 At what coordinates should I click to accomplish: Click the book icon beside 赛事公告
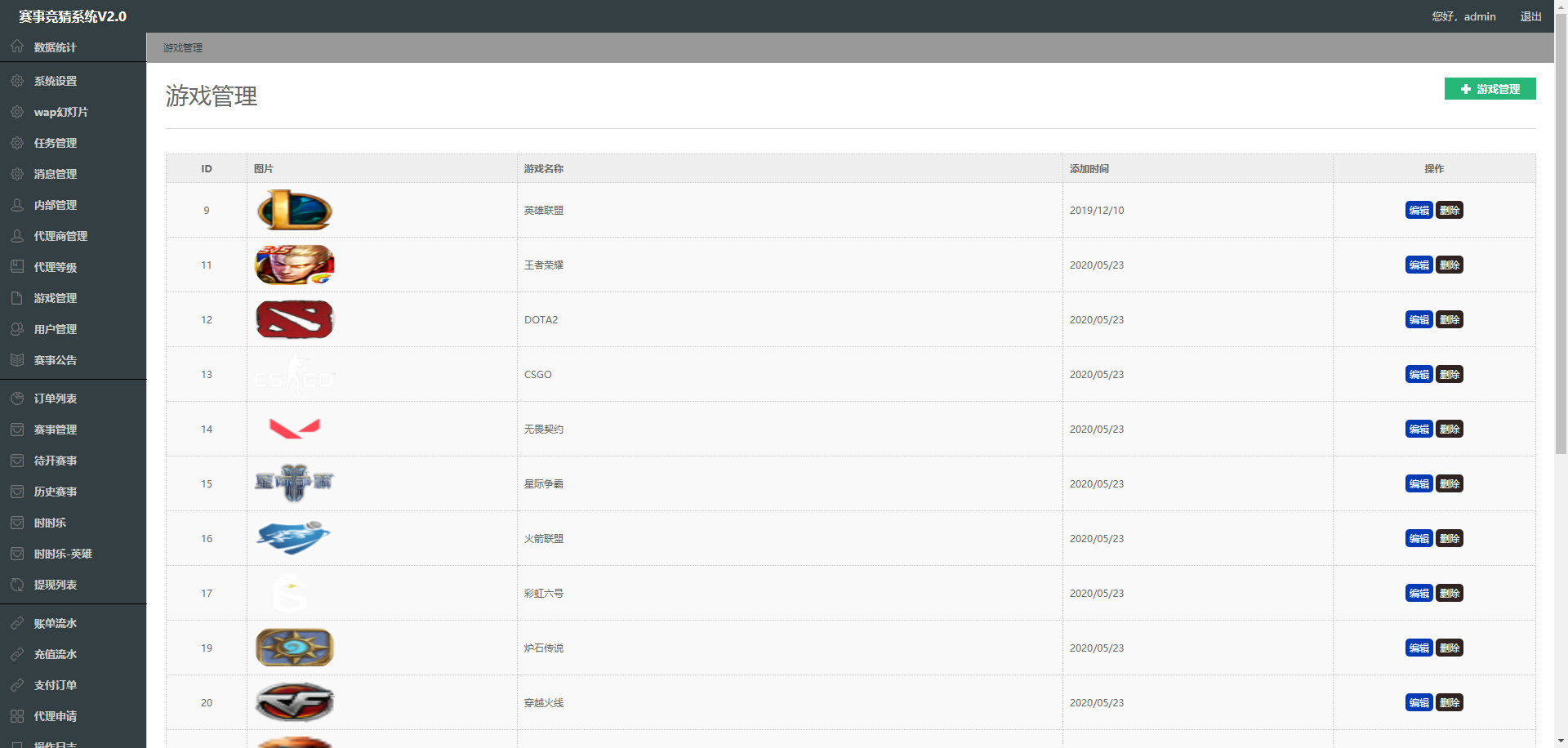point(17,360)
